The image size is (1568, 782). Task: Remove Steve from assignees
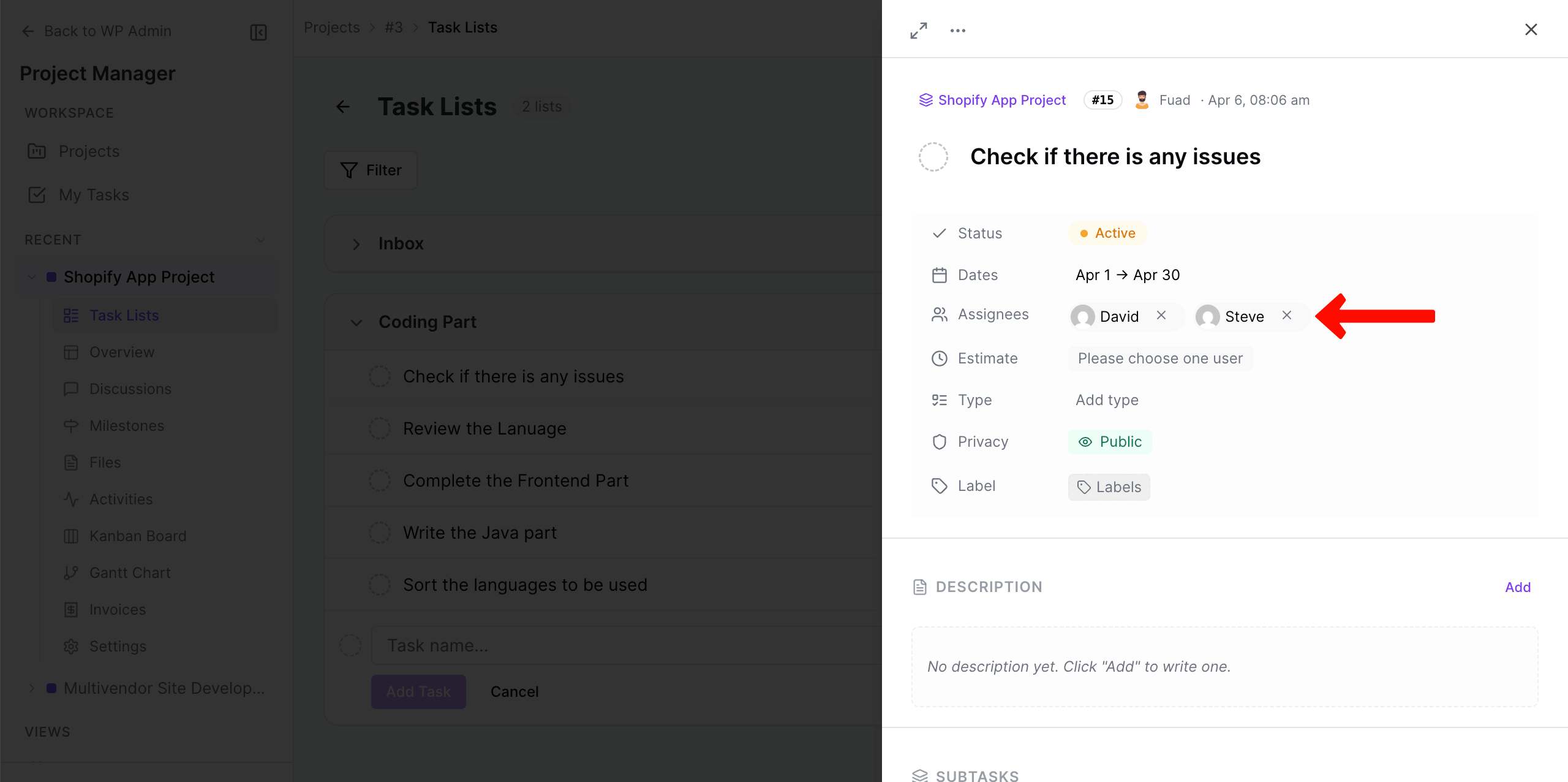click(1287, 316)
